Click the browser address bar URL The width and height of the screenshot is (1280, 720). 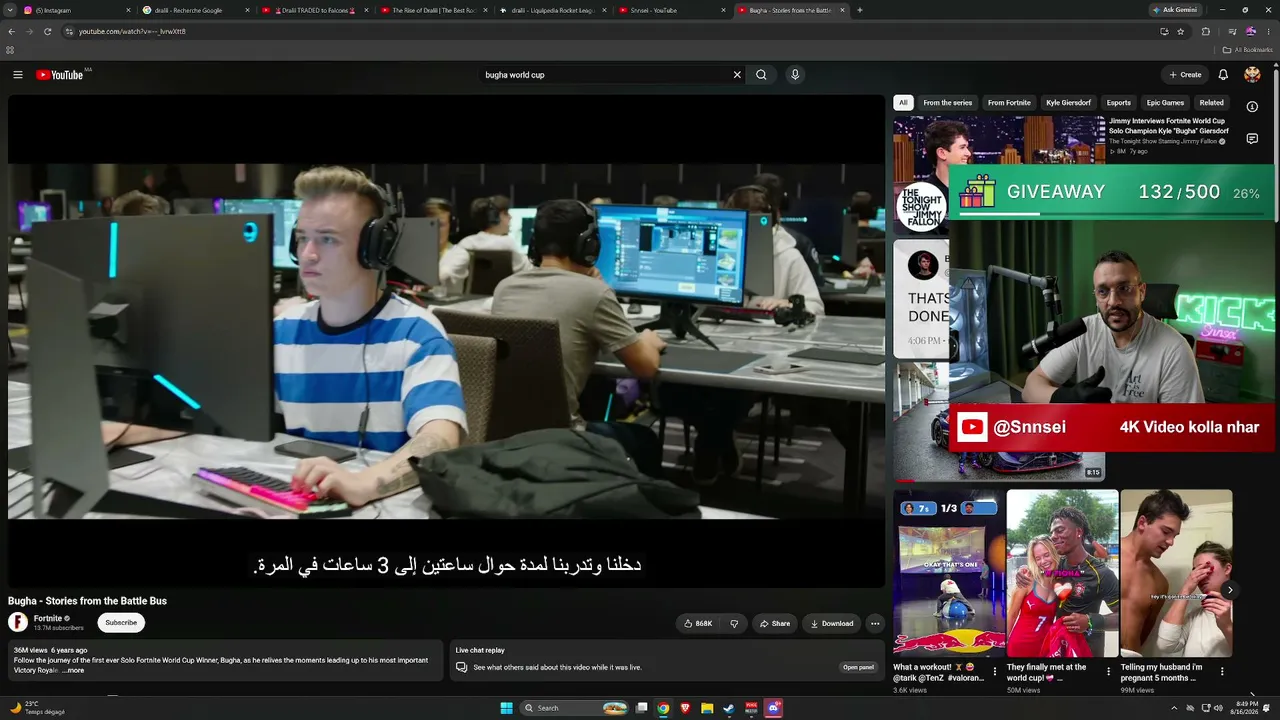pyautogui.click(x=132, y=31)
